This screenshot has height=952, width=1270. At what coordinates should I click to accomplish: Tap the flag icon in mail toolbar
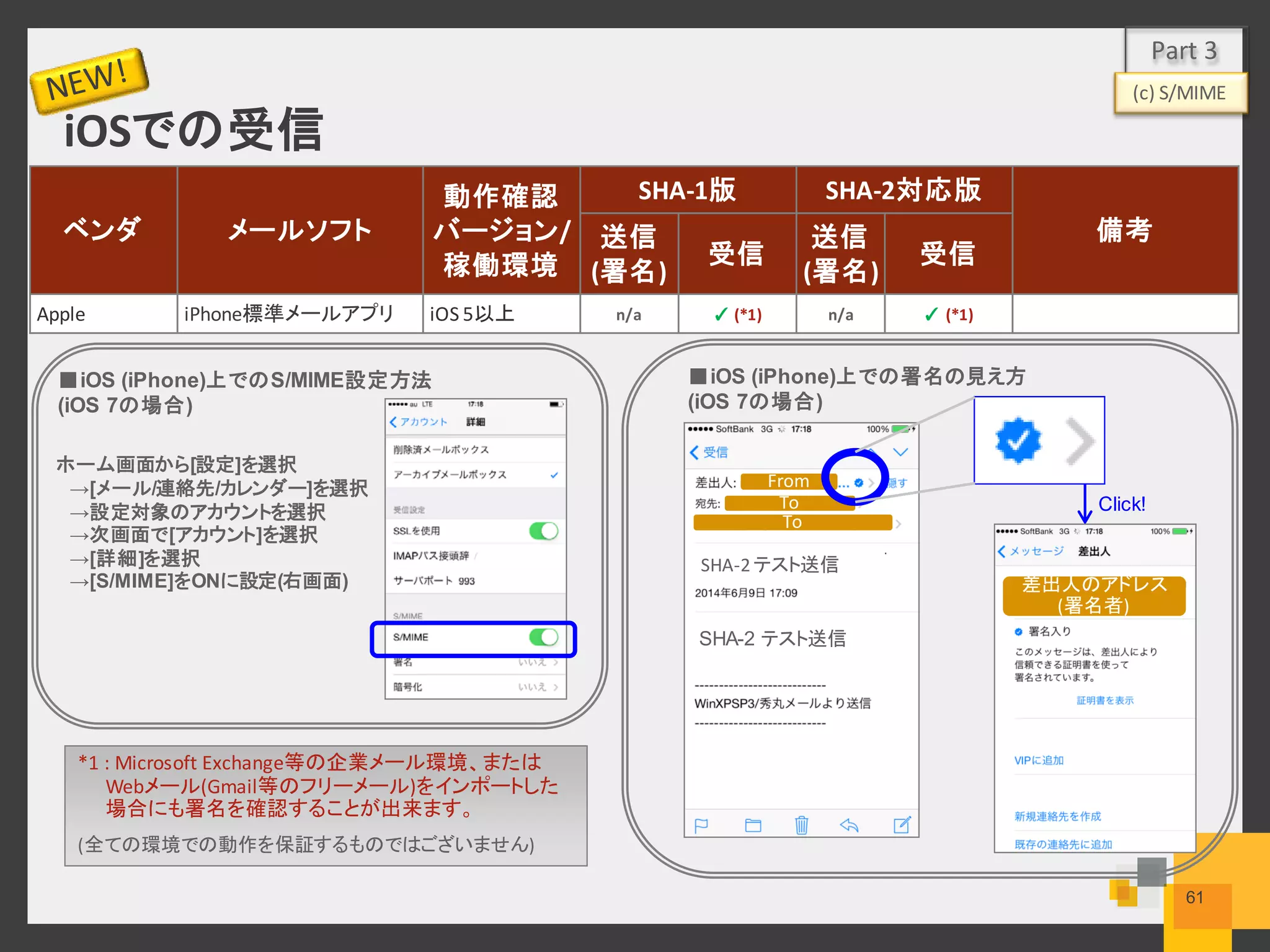[701, 825]
